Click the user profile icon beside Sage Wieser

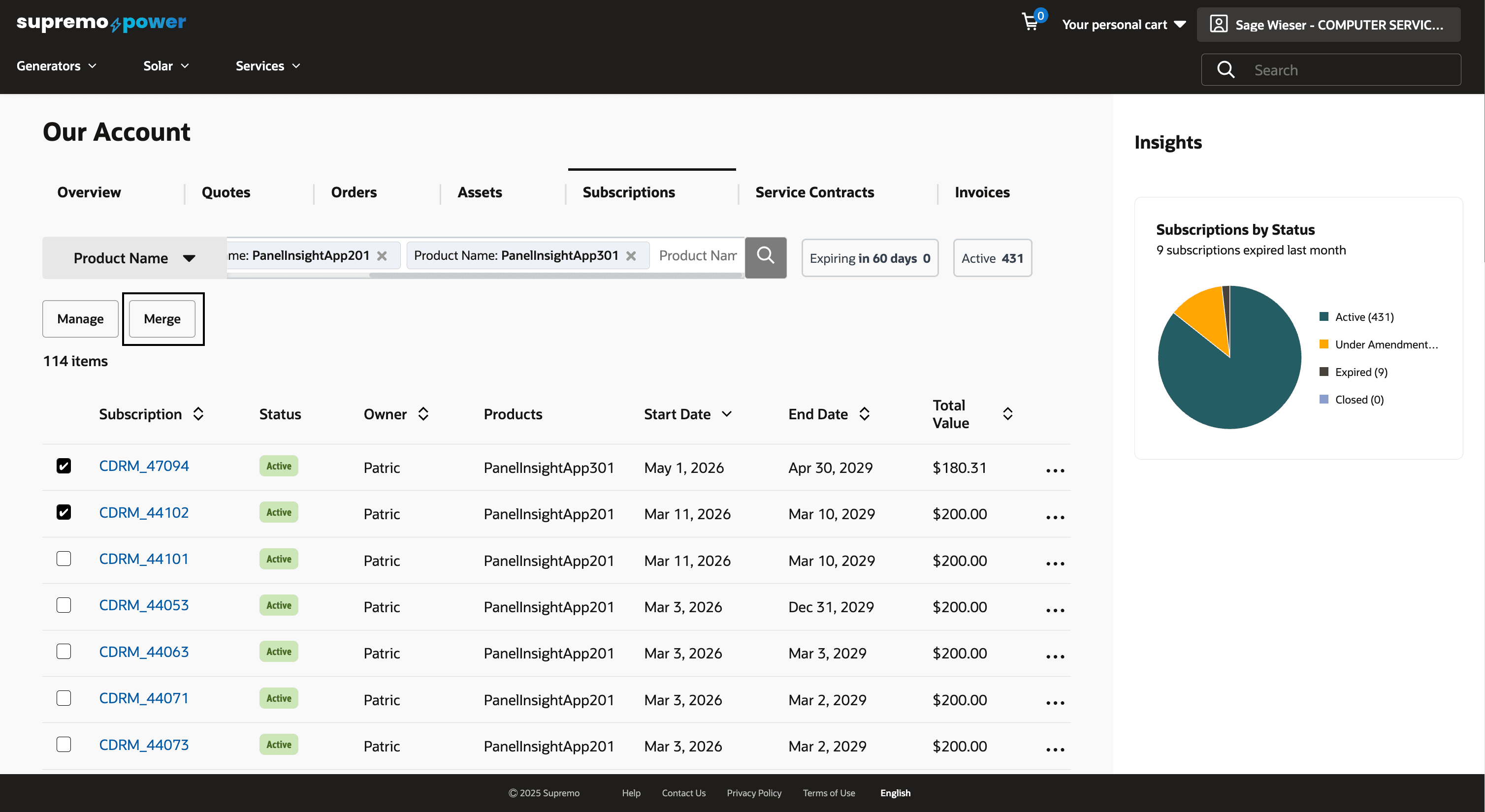coord(1218,24)
